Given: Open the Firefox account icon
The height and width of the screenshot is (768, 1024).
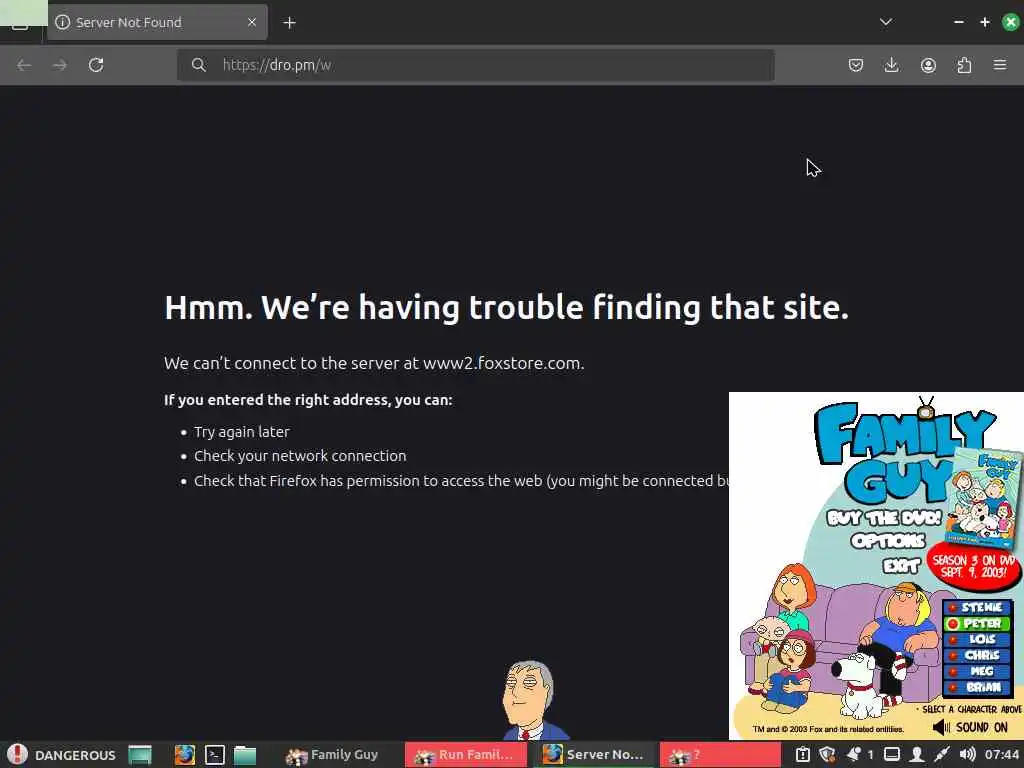Looking at the screenshot, I should (928, 65).
